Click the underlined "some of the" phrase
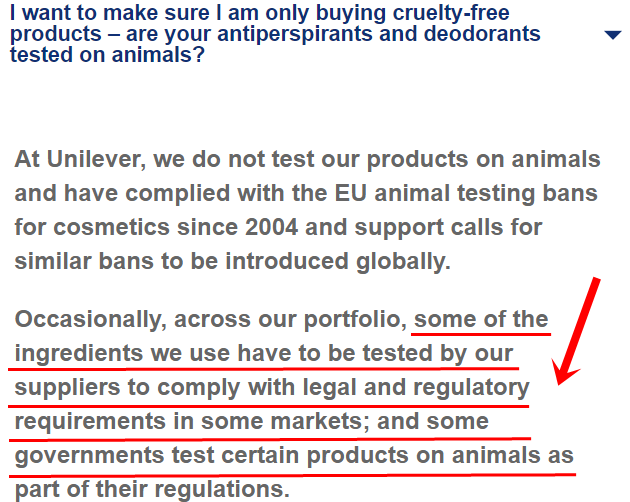 point(481,320)
